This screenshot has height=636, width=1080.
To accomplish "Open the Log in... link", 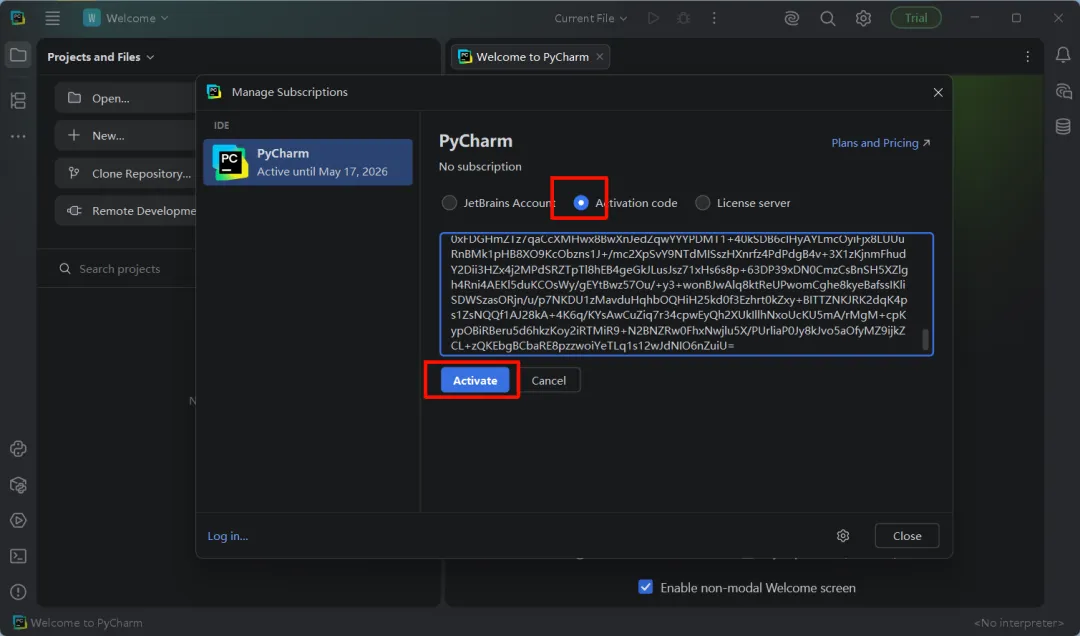I will pyautogui.click(x=228, y=535).
